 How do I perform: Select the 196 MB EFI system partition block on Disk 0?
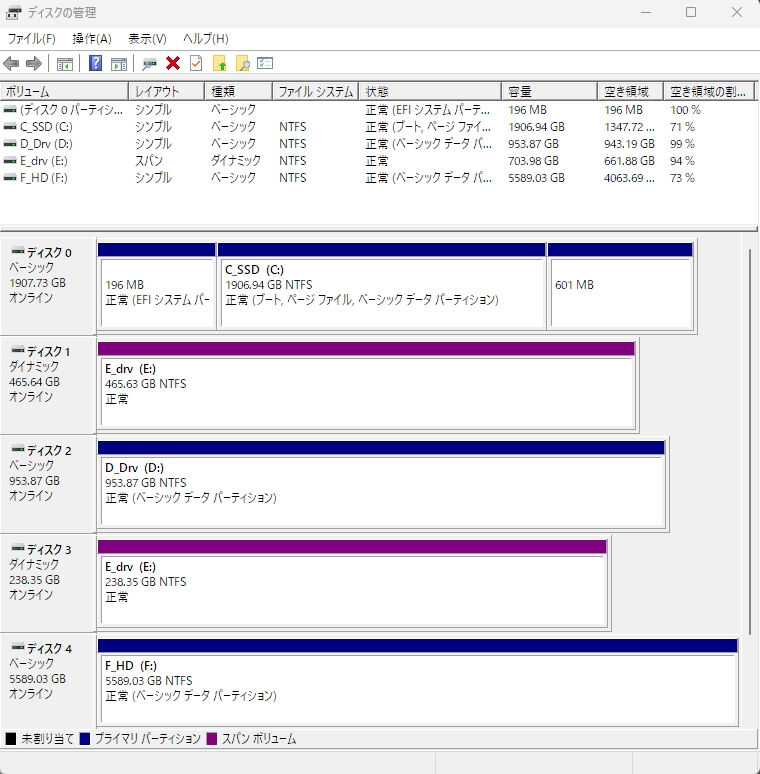pyautogui.click(x=157, y=286)
